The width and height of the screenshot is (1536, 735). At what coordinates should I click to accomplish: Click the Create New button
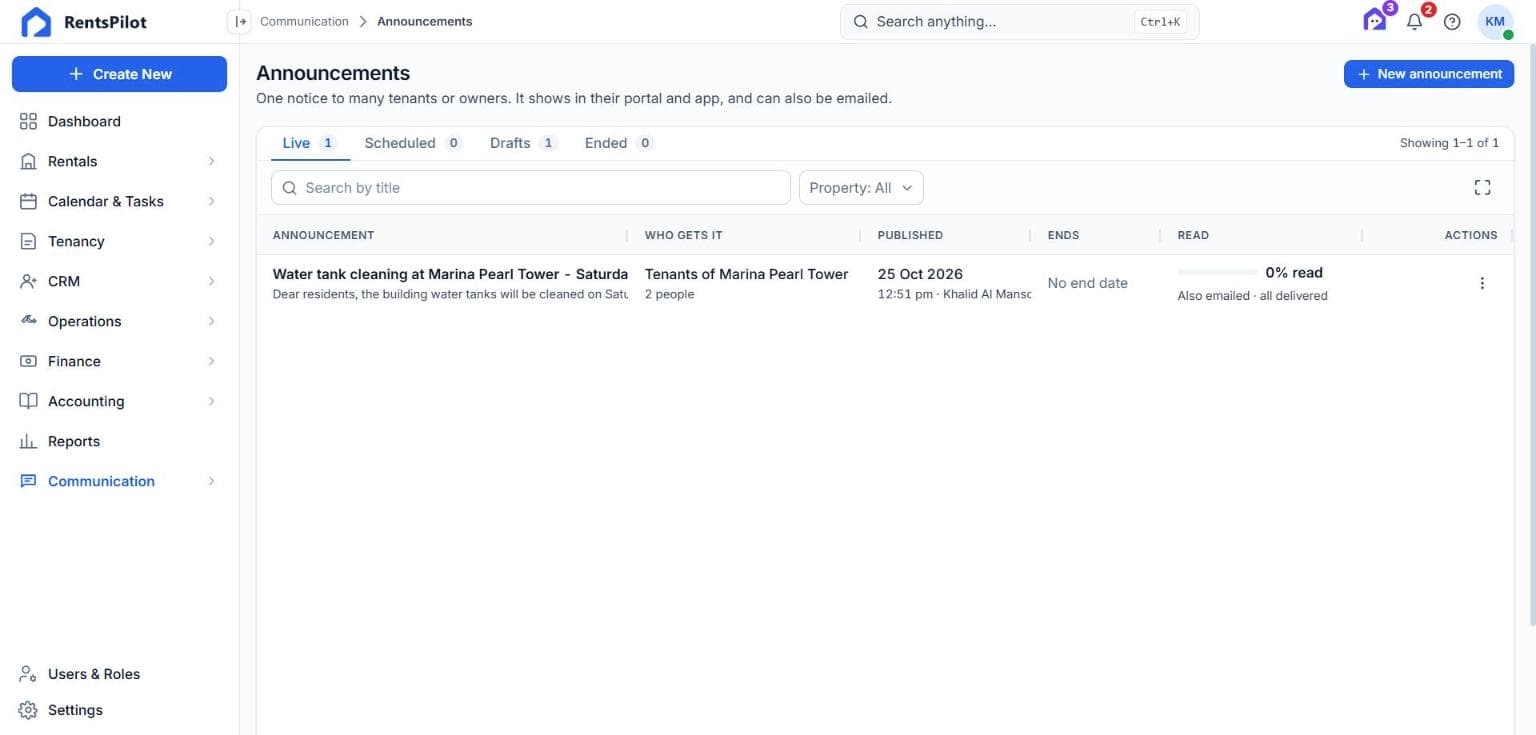(119, 74)
